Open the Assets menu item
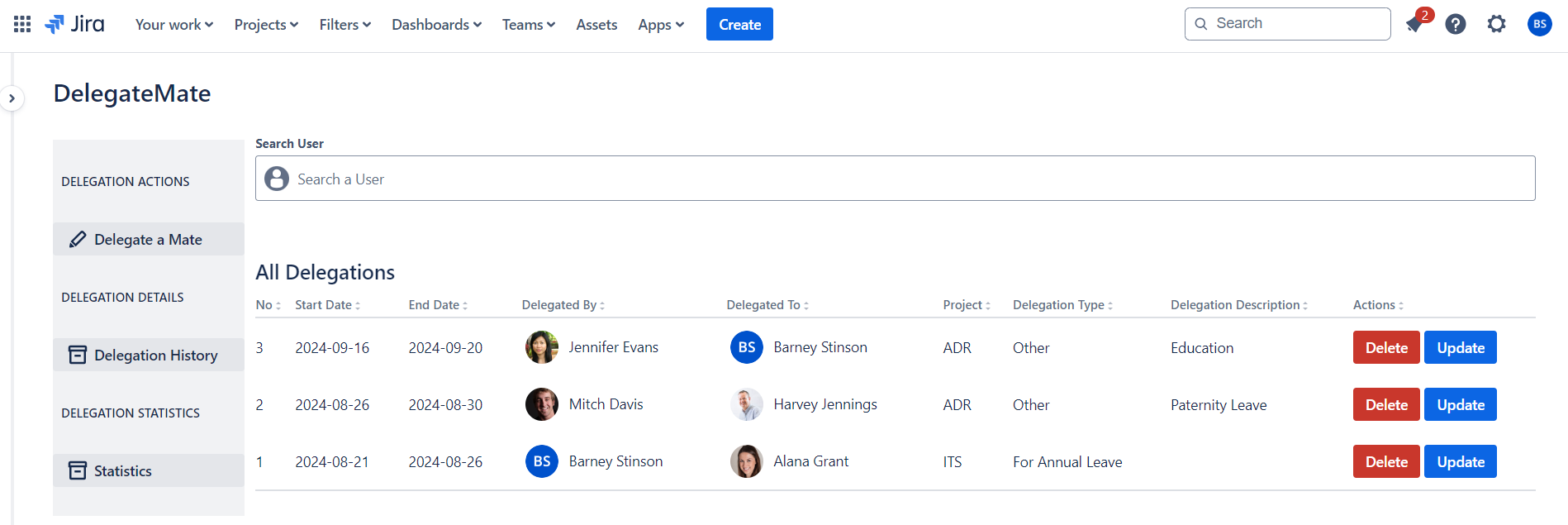This screenshot has width=1568, height=525. (x=596, y=25)
